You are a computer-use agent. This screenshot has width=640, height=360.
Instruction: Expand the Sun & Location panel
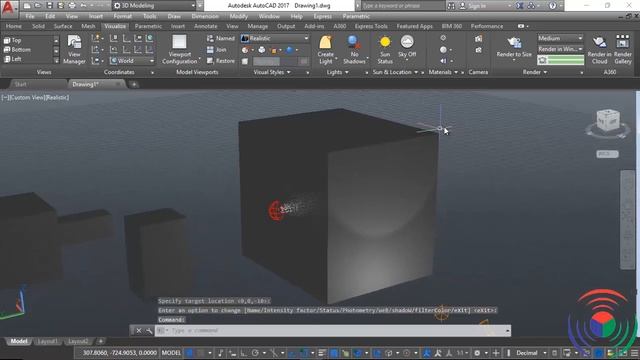tap(395, 72)
